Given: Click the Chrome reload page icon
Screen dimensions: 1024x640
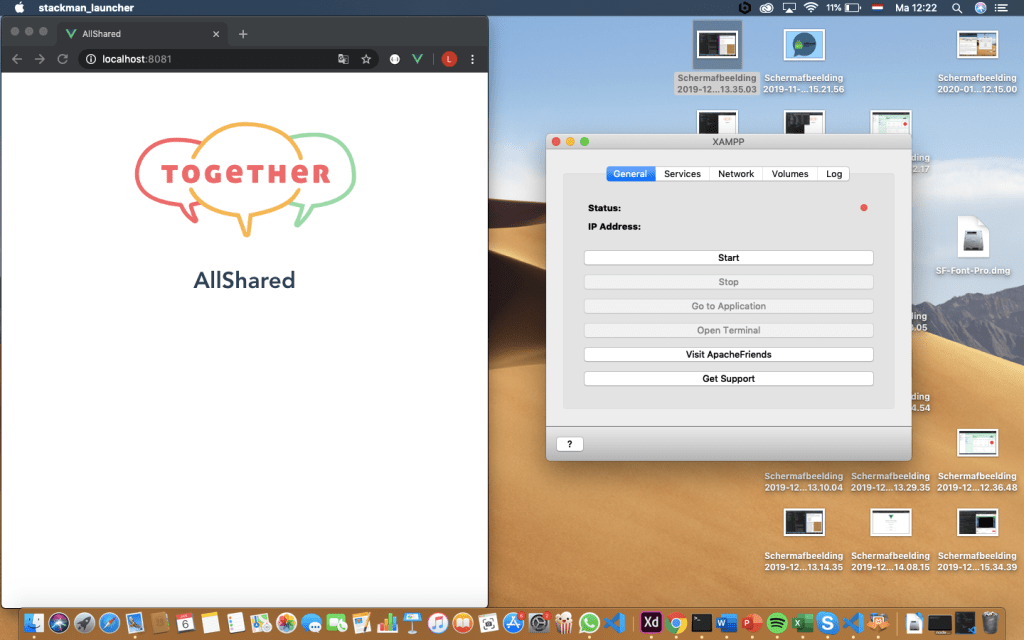Looking at the screenshot, I should tap(62, 60).
